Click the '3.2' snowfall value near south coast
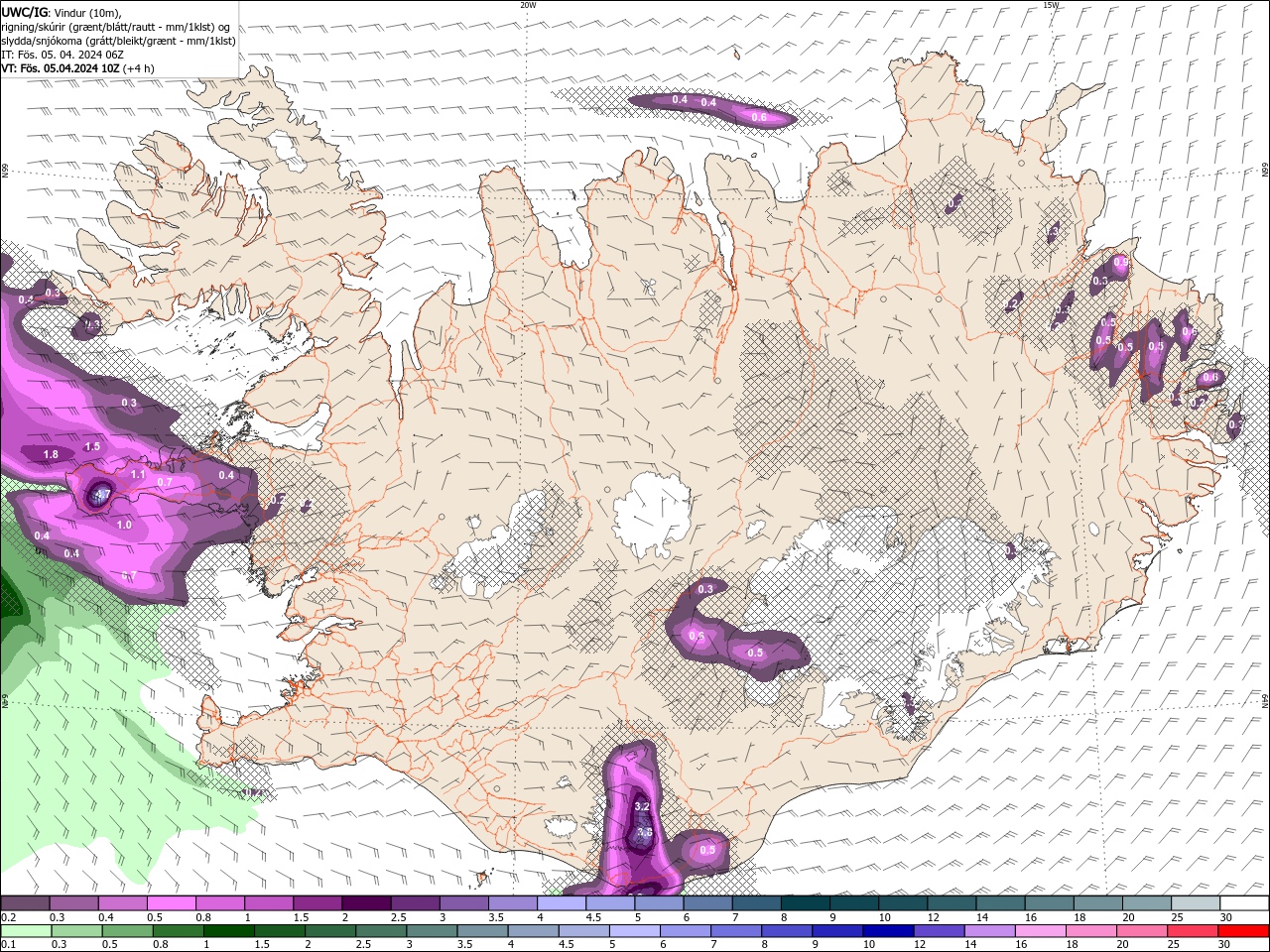Viewport: 1270px width, 952px height. pos(641,807)
